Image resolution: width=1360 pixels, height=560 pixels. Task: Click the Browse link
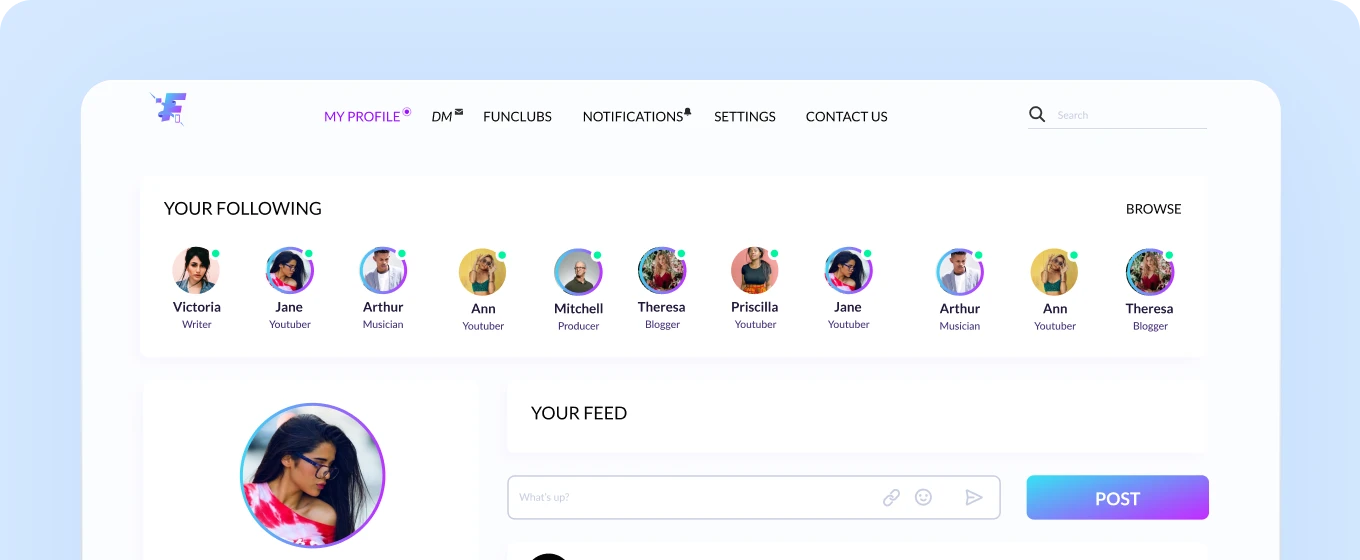[1153, 209]
